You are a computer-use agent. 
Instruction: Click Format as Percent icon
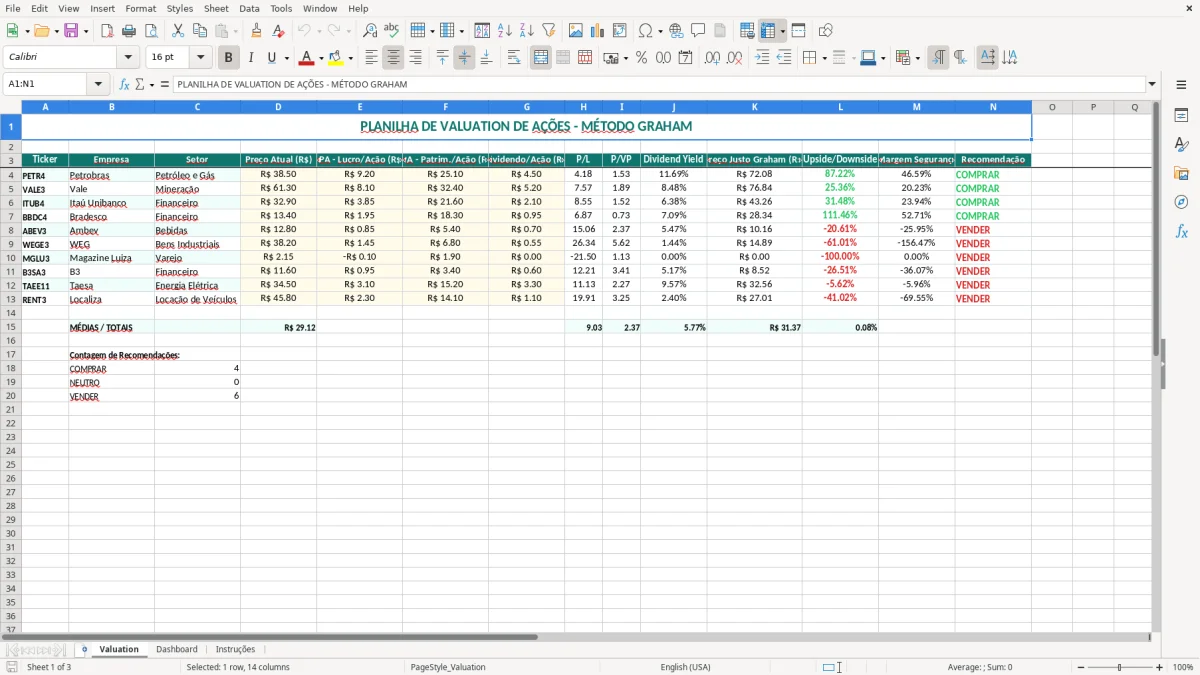point(641,58)
